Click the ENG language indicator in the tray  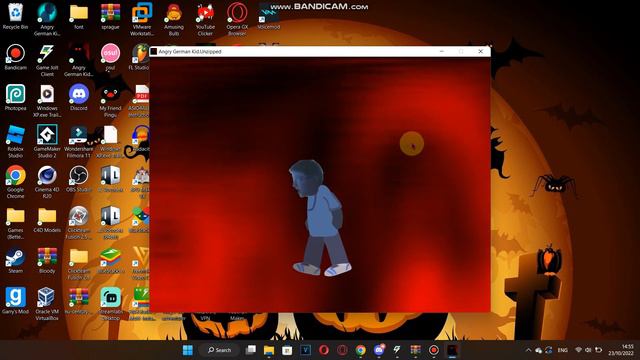562,350
